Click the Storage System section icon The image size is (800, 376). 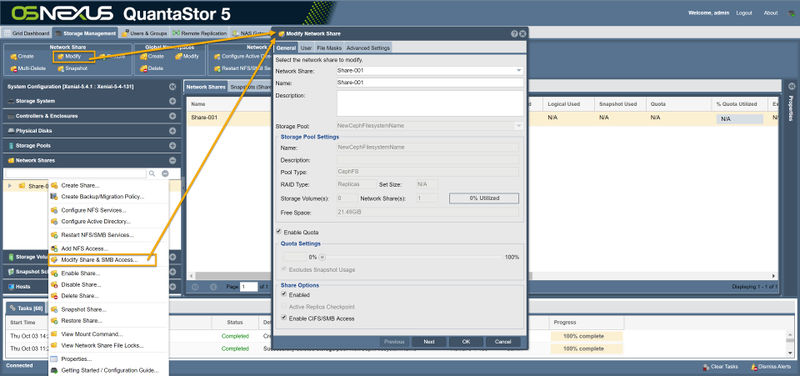point(11,101)
